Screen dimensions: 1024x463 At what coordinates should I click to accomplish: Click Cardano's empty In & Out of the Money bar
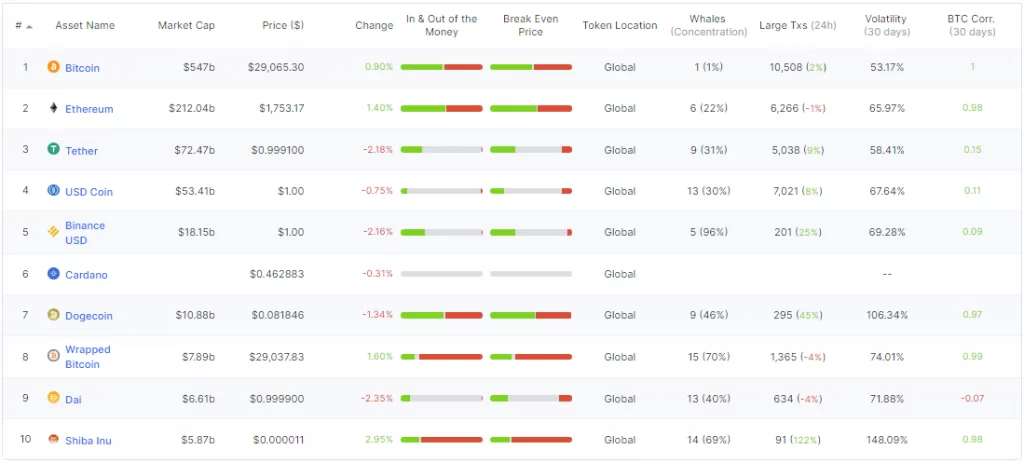tap(441, 274)
